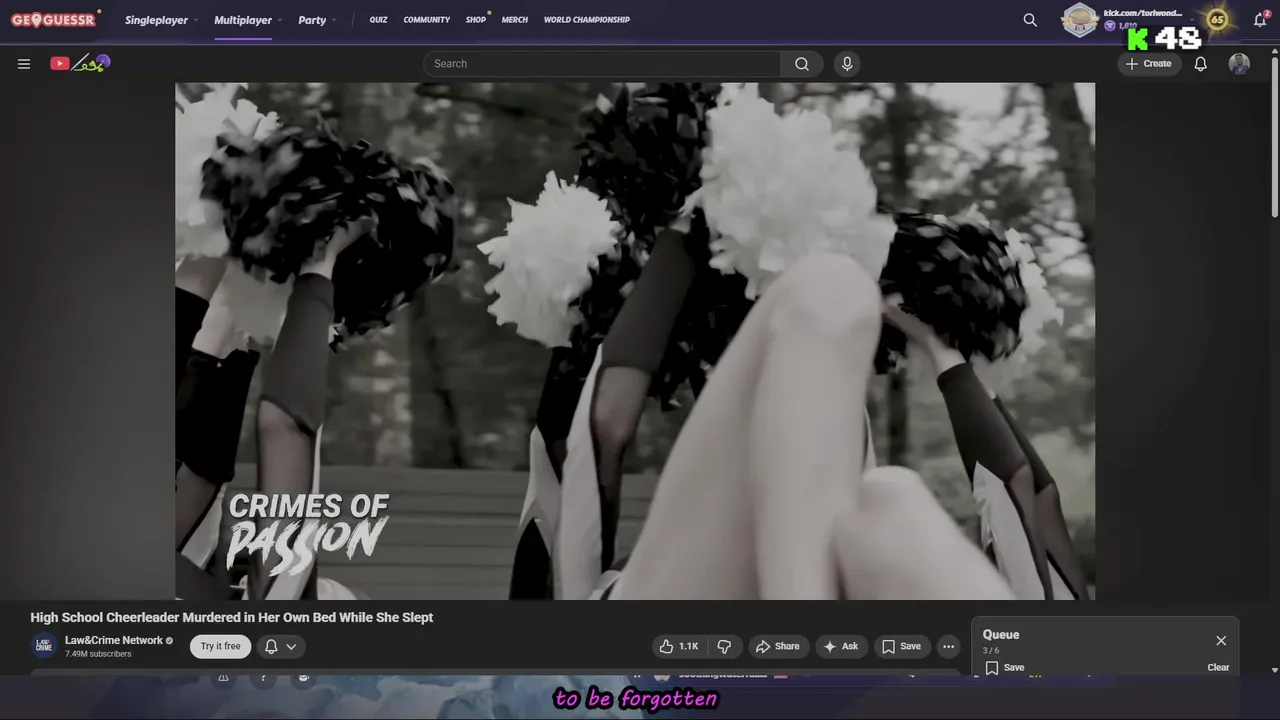This screenshot has width=1280, height=720.
Task: Open the YouTube hamburger guide menu
Action: tap(24, 63)
